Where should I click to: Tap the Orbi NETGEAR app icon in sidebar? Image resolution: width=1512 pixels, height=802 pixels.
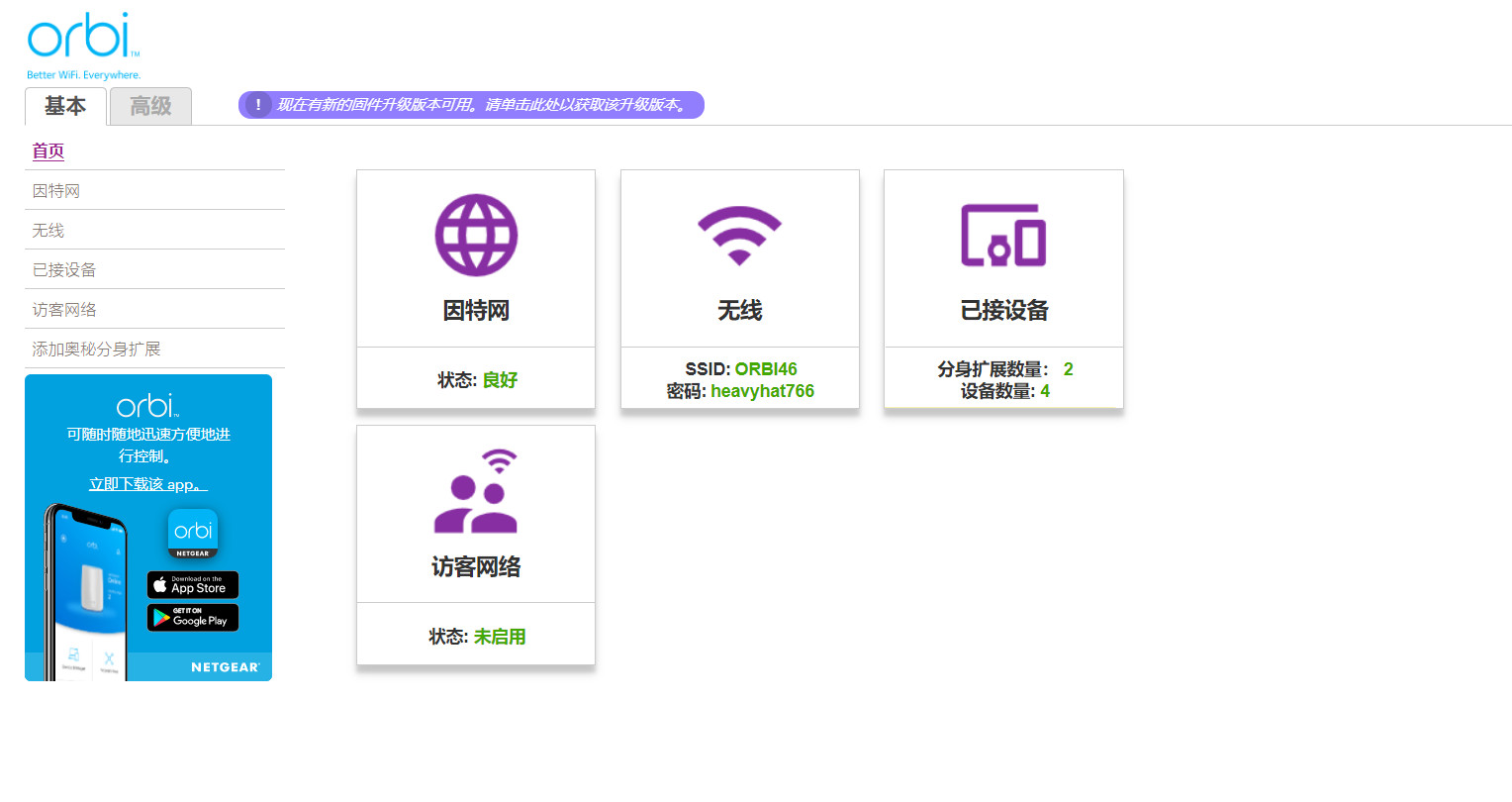(x=193, y=533)
